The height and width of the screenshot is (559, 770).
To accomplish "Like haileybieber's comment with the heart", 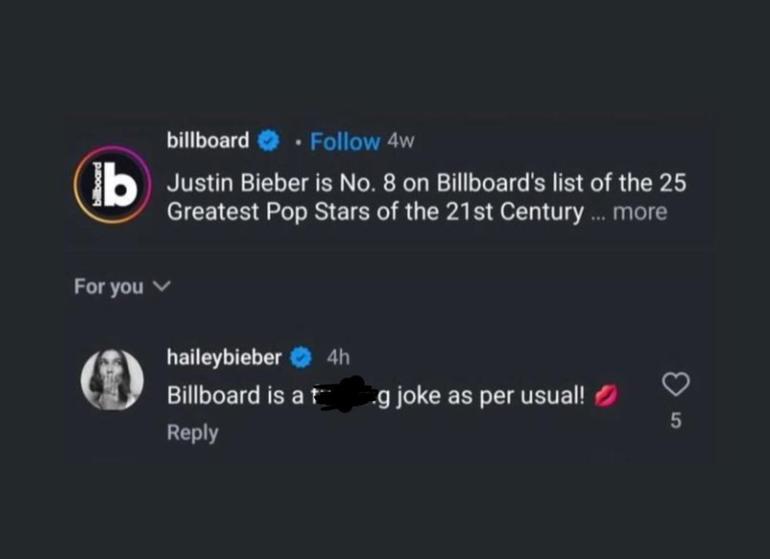I will (x=676, y=384).
